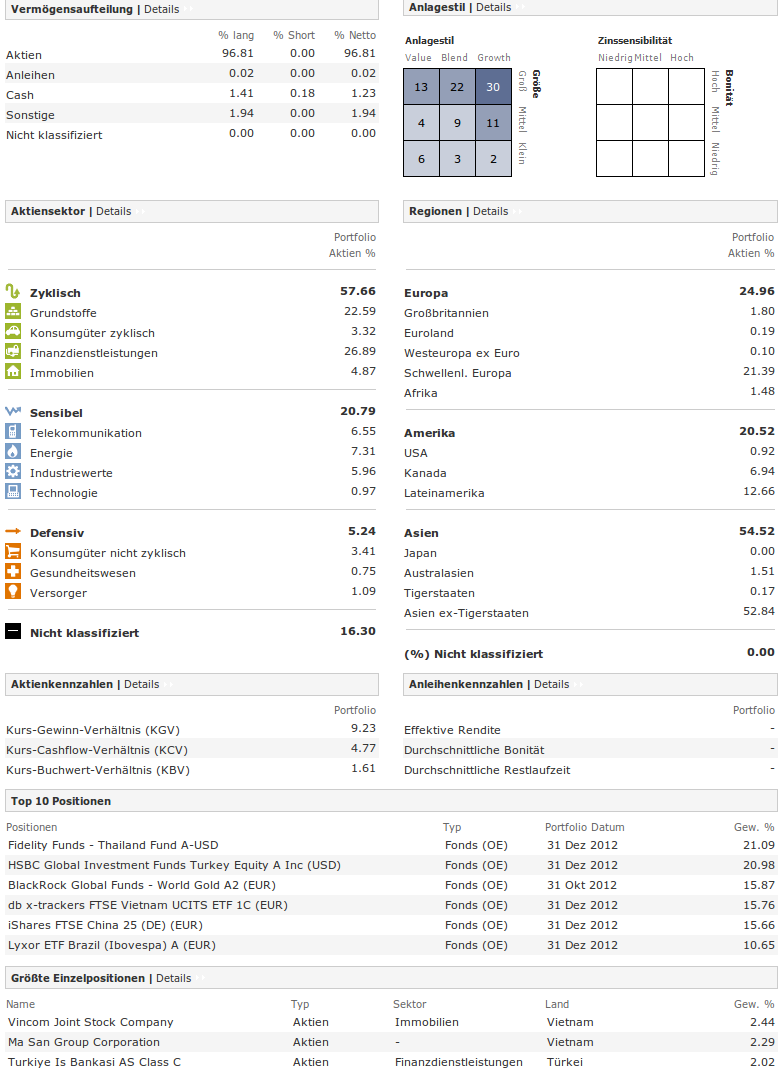Click the large value style box cell 13
Viewport: 779px width, 1070px height.
[x=421, y=87]
